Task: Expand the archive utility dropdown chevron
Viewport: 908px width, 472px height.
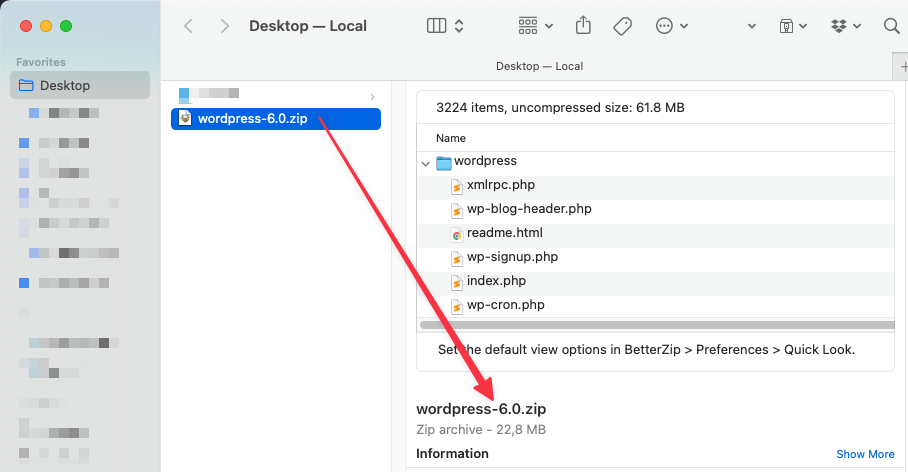Action: [803, 26]
